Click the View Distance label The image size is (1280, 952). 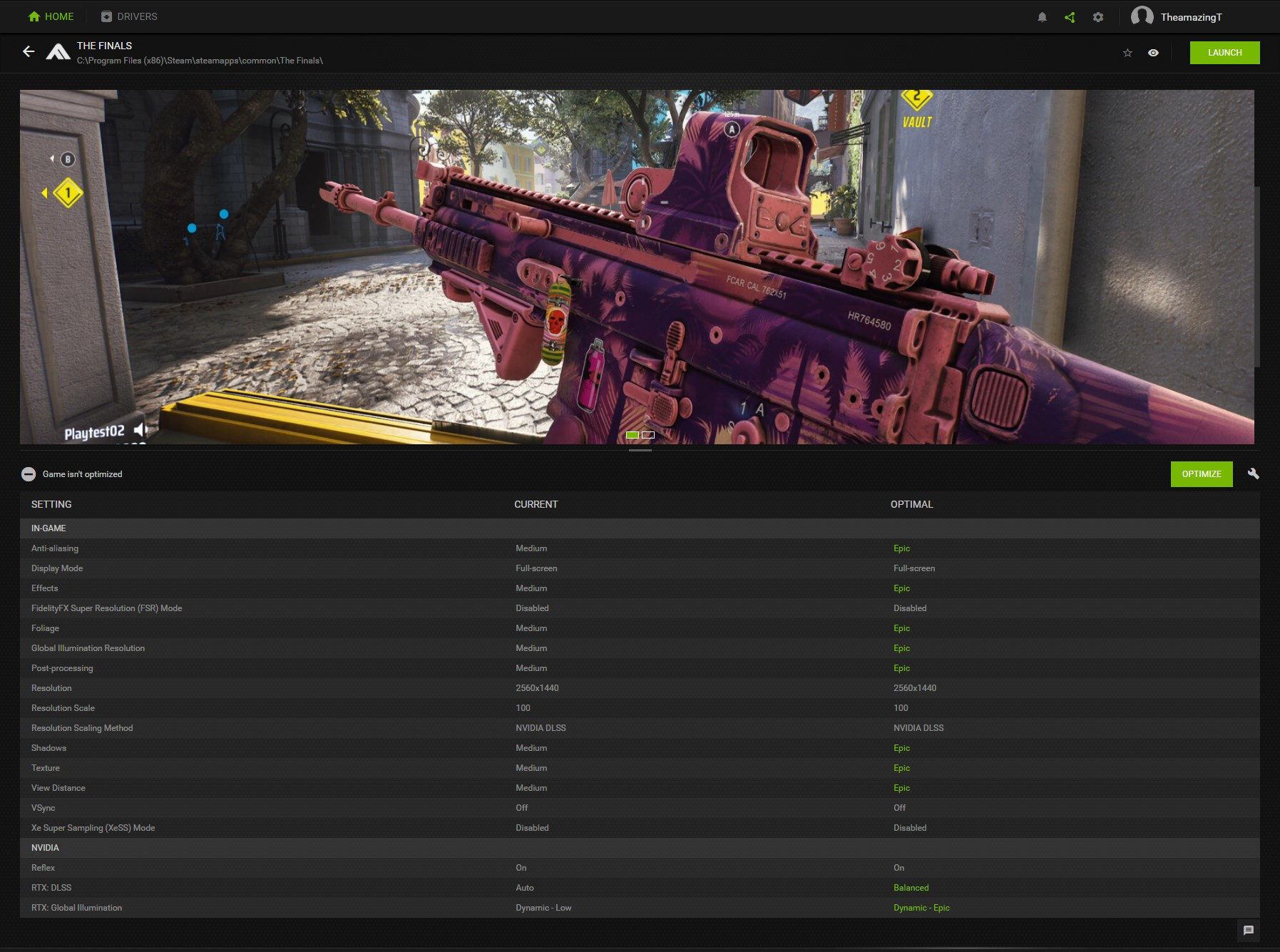(58, 788)
